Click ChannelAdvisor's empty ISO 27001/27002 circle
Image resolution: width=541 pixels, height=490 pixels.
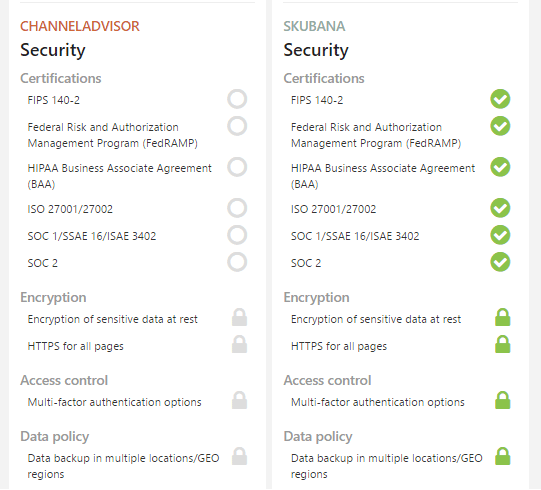click(x=237, y=208)
